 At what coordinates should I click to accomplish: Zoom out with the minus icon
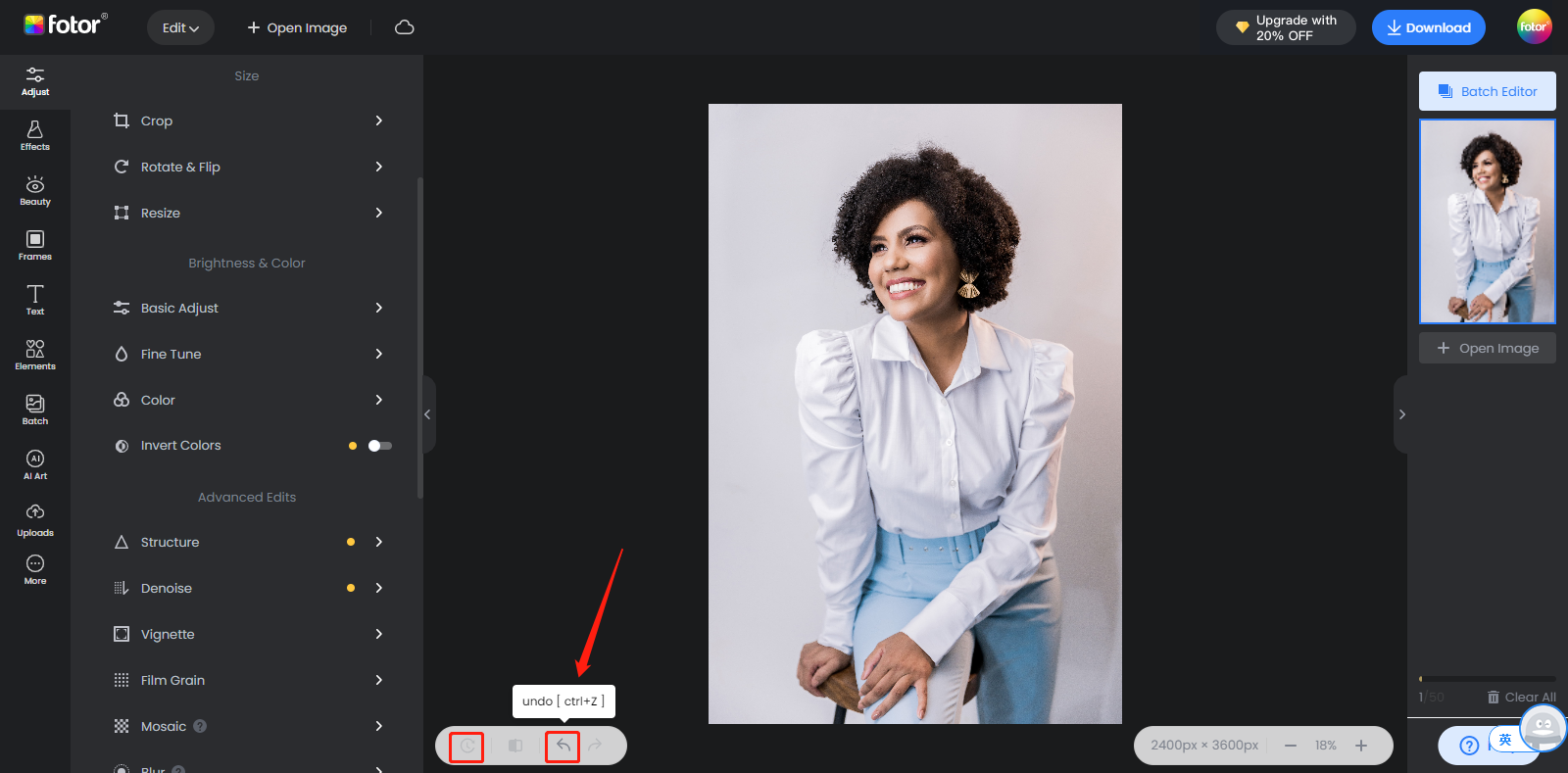coord(1291,746)
